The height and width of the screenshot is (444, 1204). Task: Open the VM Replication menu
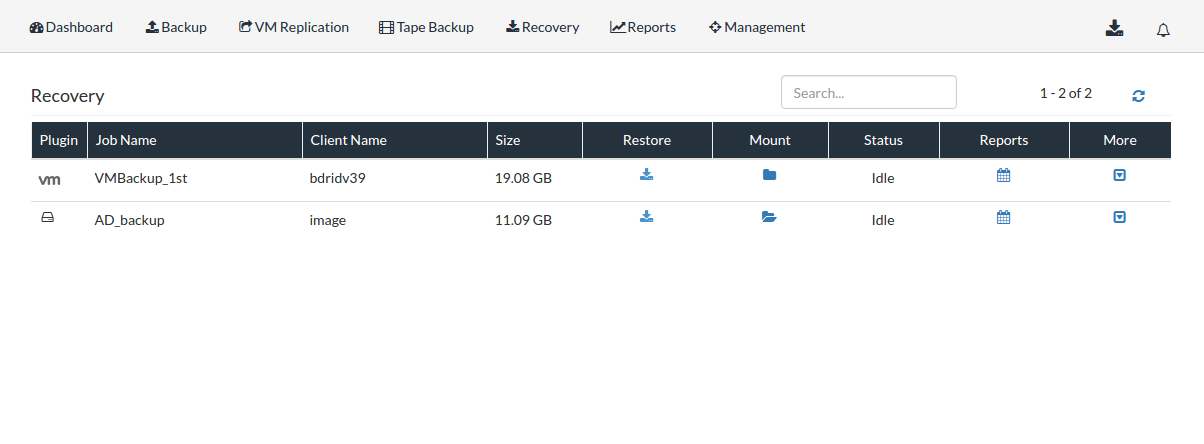[294, 27]
